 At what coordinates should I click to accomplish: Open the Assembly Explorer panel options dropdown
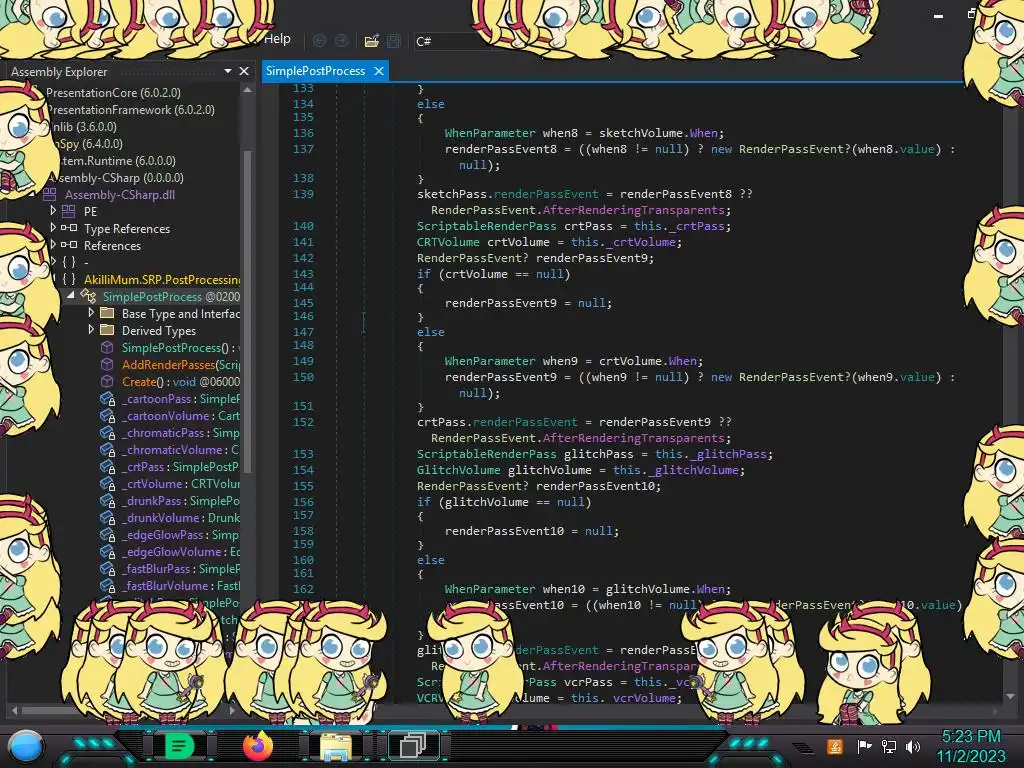[228, 71]
